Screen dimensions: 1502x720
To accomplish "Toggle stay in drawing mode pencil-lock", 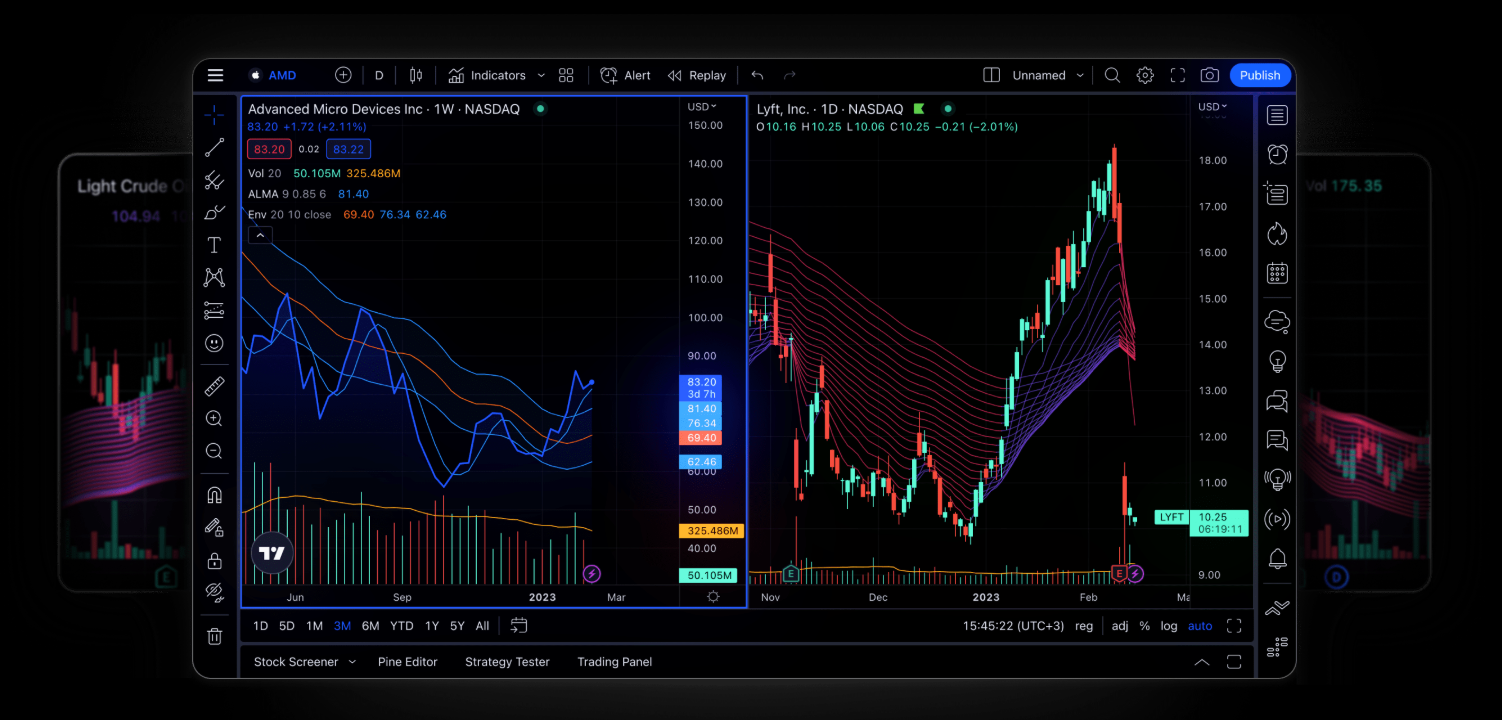I will click(x=214, y=527).
